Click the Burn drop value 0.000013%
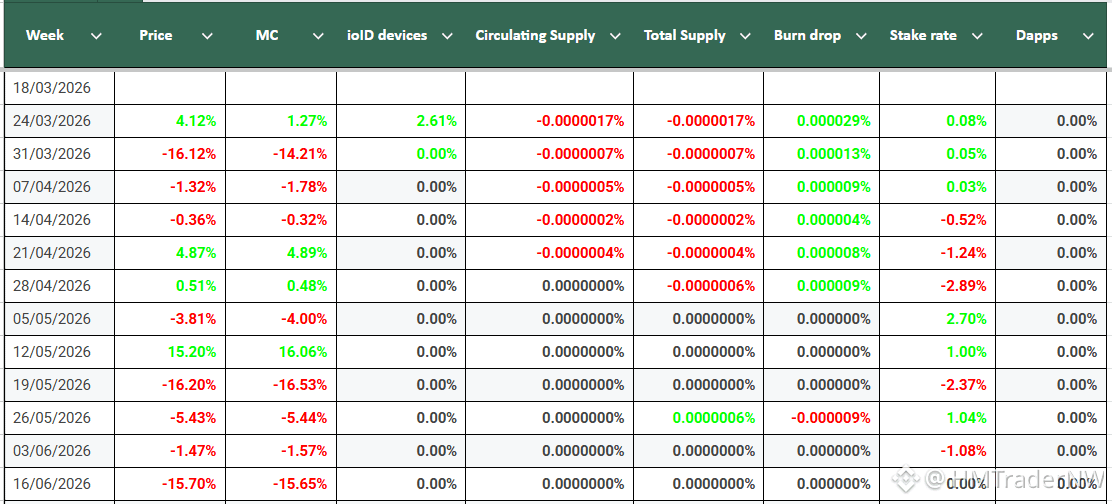Image resolution: width=1112 pixels, height=504 pixels. pos(833,154)
